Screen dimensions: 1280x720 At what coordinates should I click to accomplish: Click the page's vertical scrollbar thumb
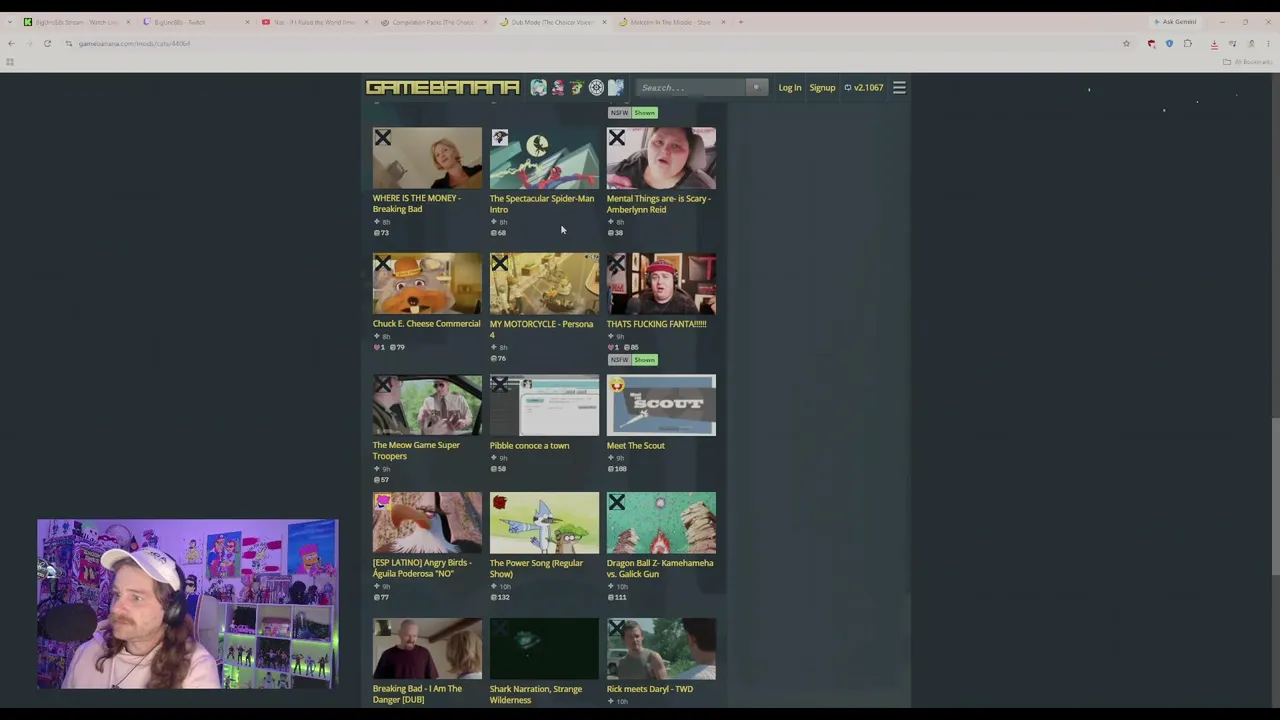tap(1274, 497)
